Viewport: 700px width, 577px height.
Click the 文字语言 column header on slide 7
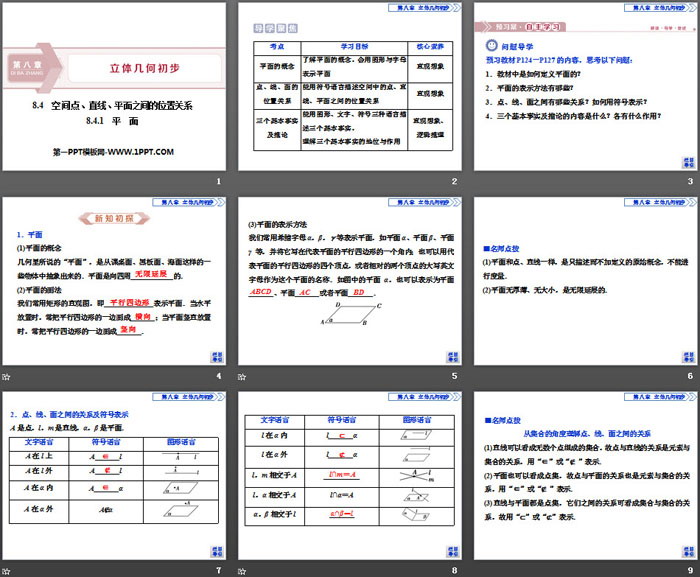(39, 442)
